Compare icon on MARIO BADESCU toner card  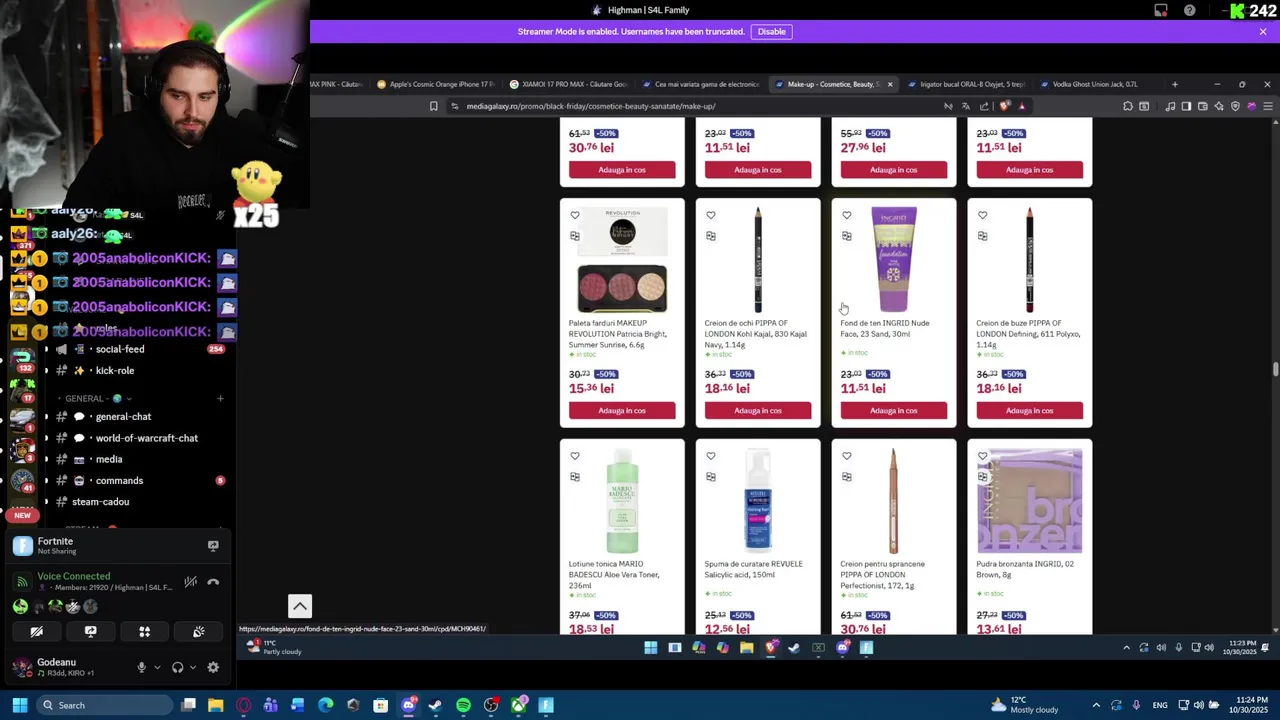pos(575,477)
